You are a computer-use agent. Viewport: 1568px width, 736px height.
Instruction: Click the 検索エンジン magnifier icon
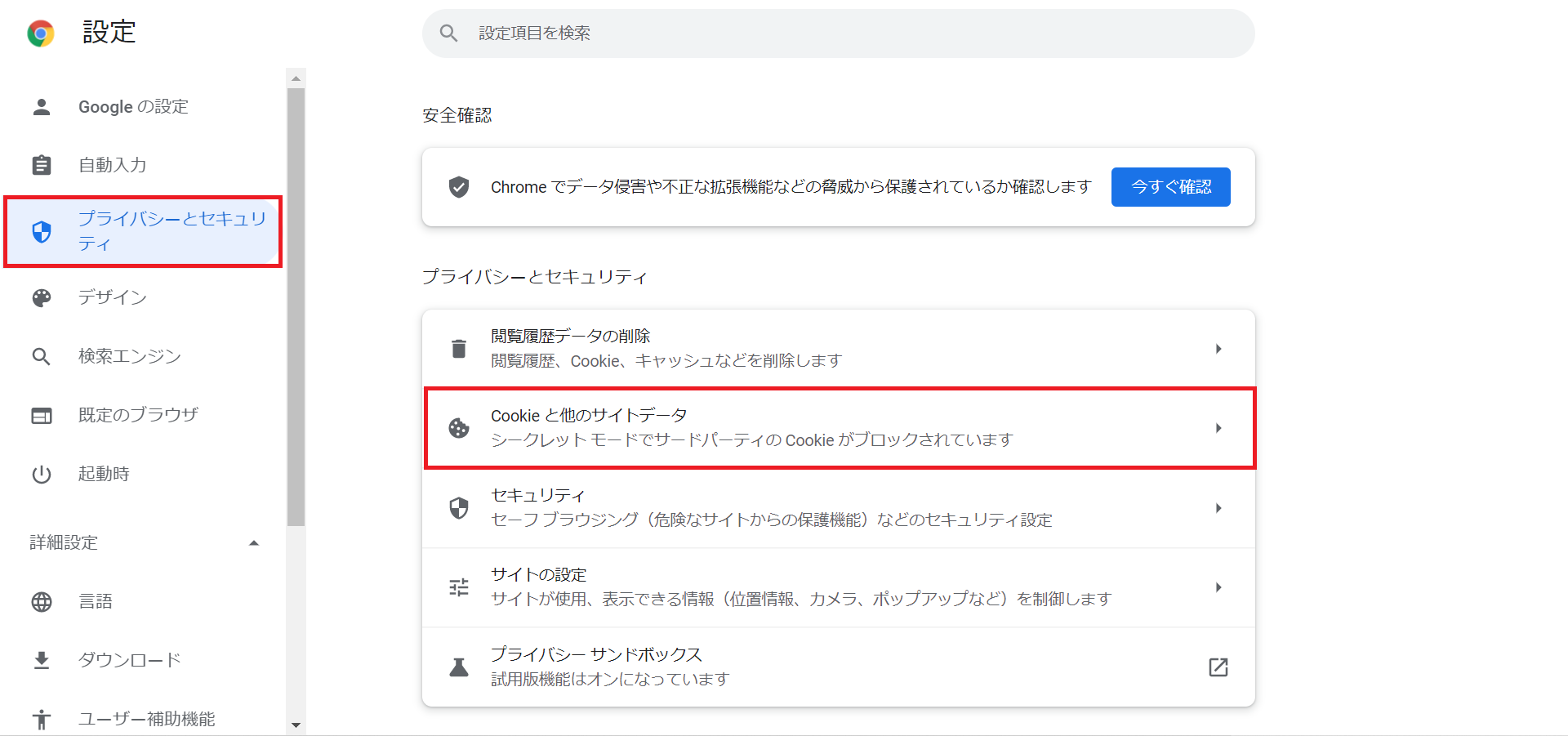tap(41, 355)
